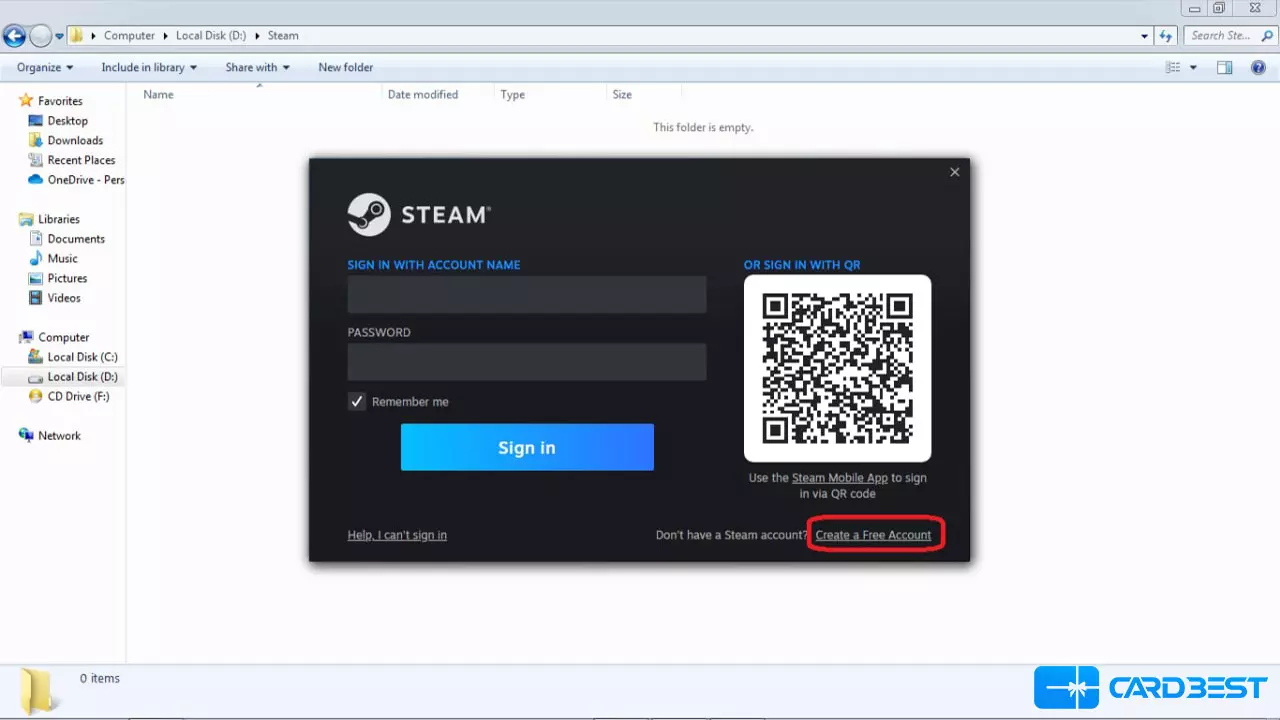The height and width of the screenshot is (720, 1280).
Task: Click the Sign in button
Action: click(x=527, y=447)
